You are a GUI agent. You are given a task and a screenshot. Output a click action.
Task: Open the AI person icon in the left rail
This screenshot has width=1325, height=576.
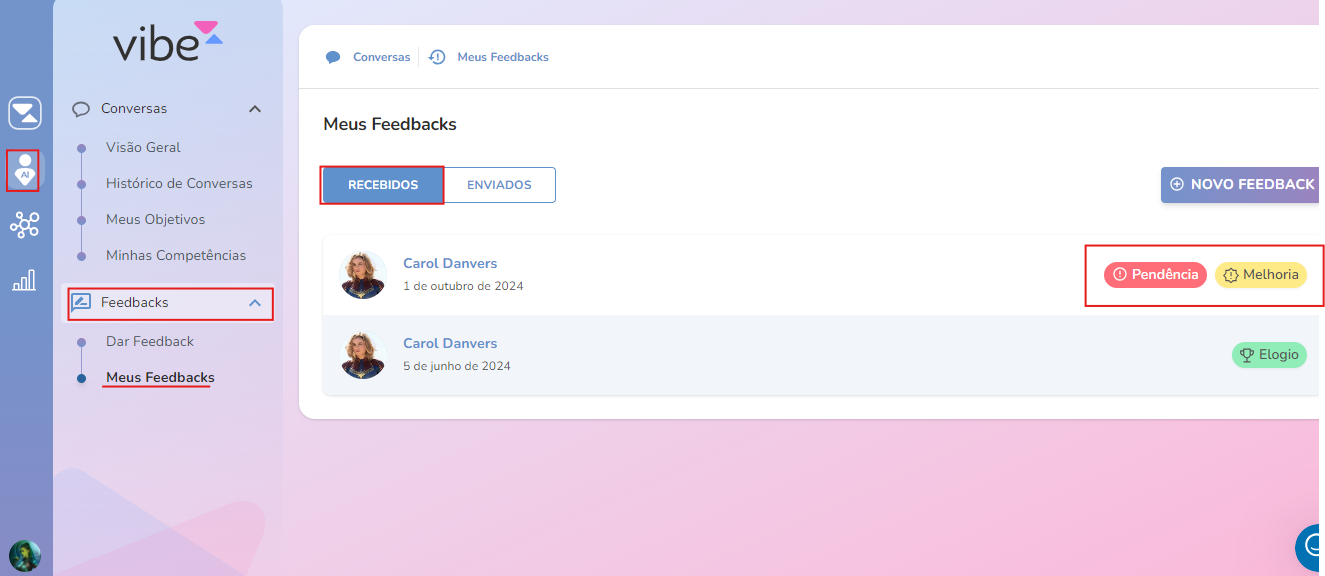tap(25, 170)
